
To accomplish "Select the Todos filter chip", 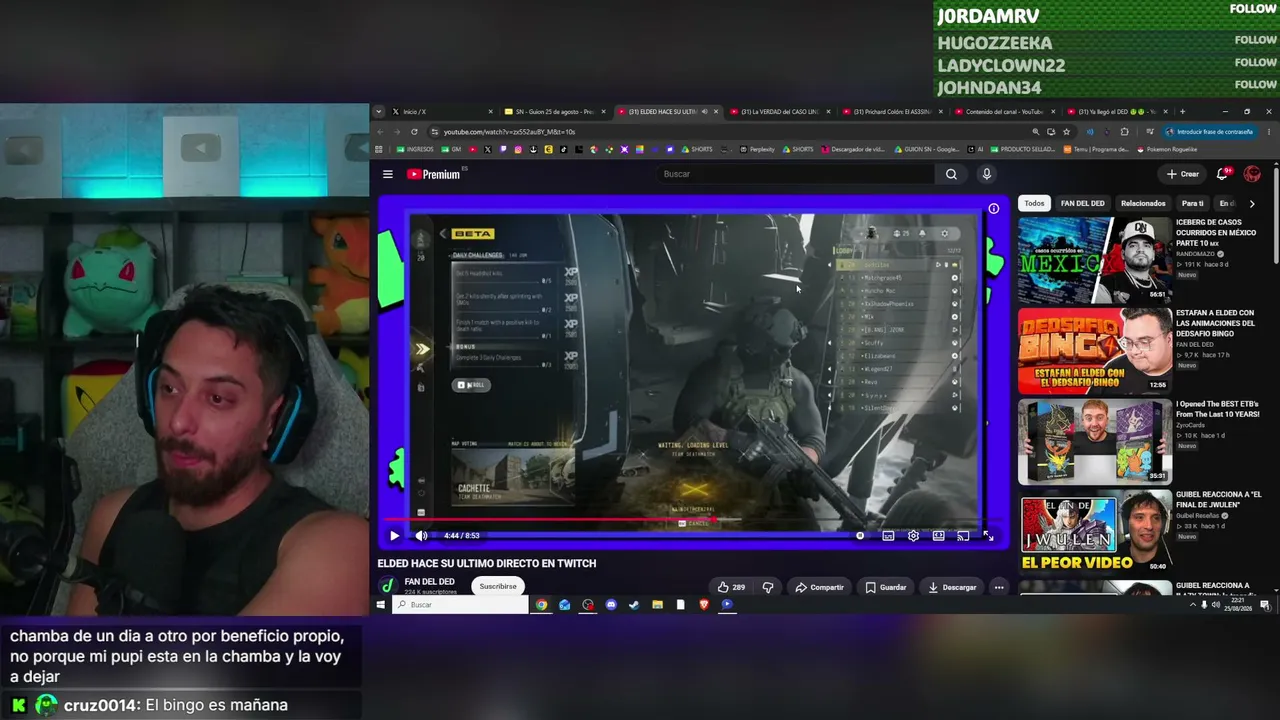I will pos(1034,203).
